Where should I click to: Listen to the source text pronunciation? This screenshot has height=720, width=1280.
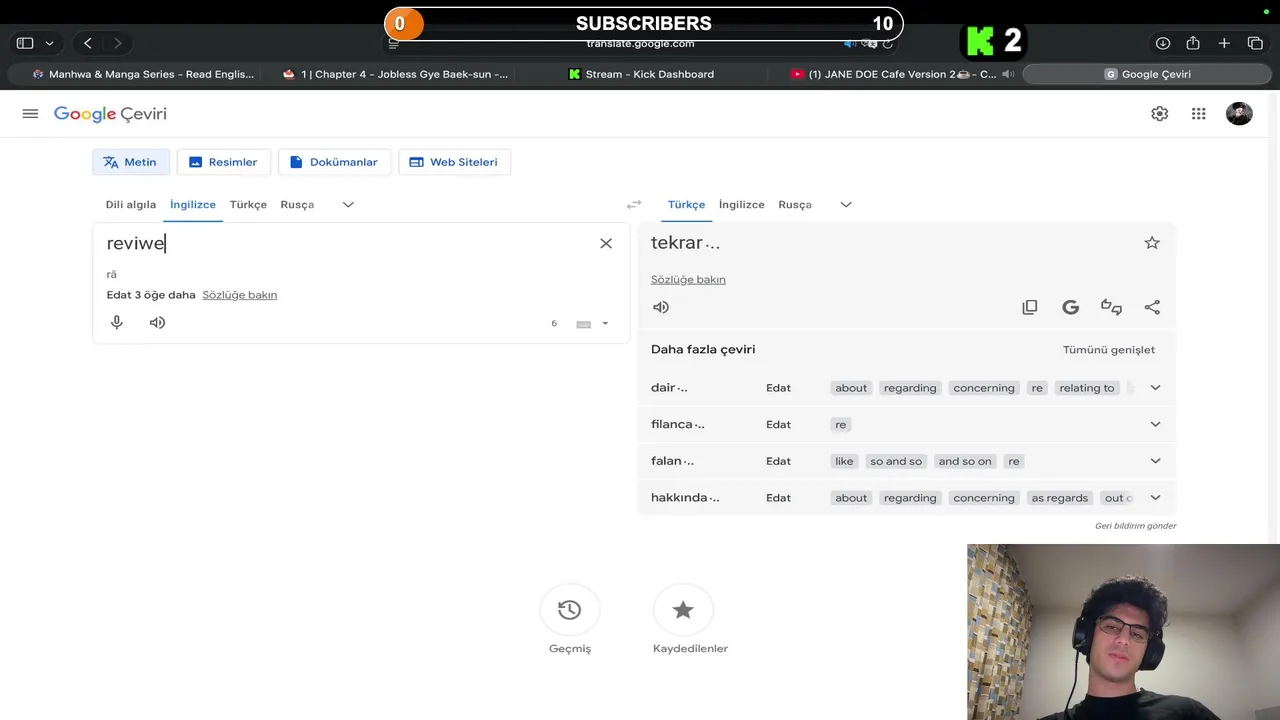click(157, 322)
